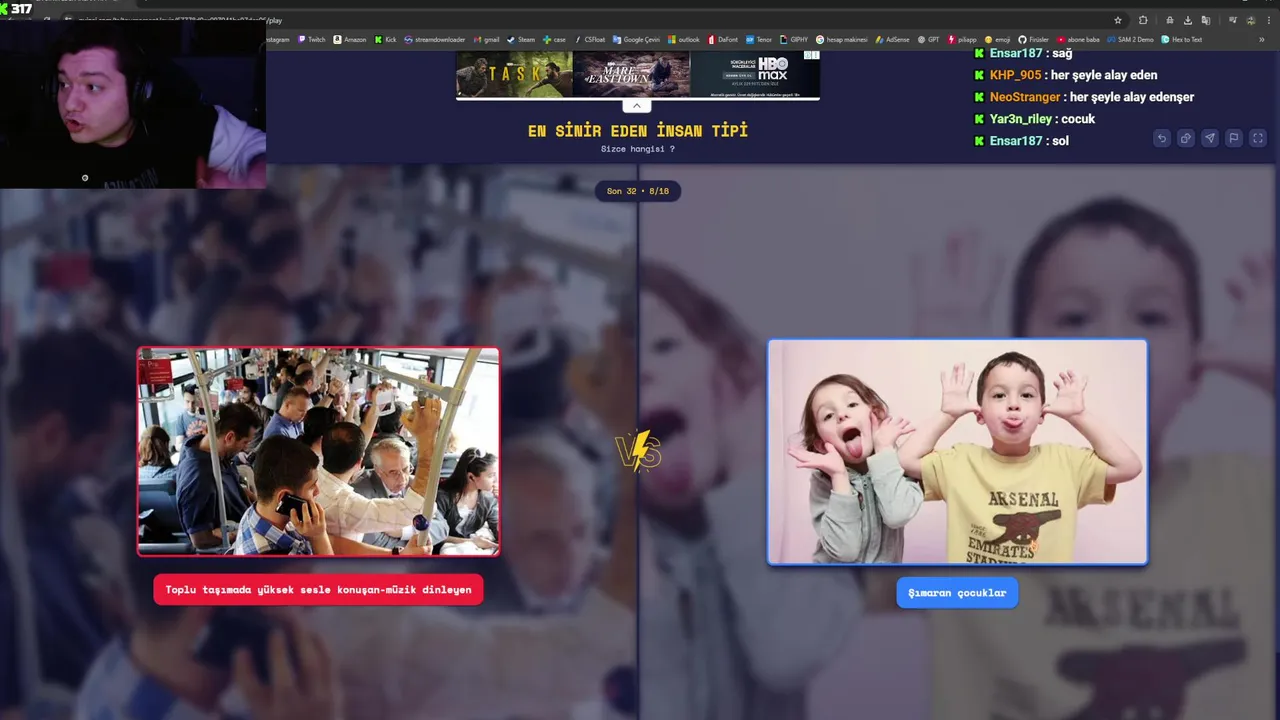Open the CSFloat bookmark
Viewport: 1280px width, 720px height.
click(x=590, y=40)
